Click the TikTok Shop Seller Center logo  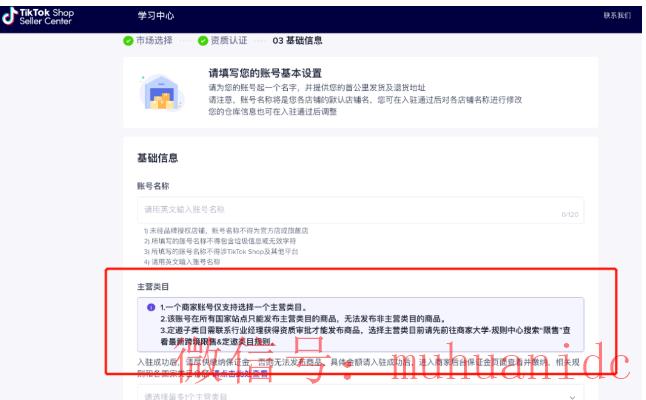click(x=38, y=16)
